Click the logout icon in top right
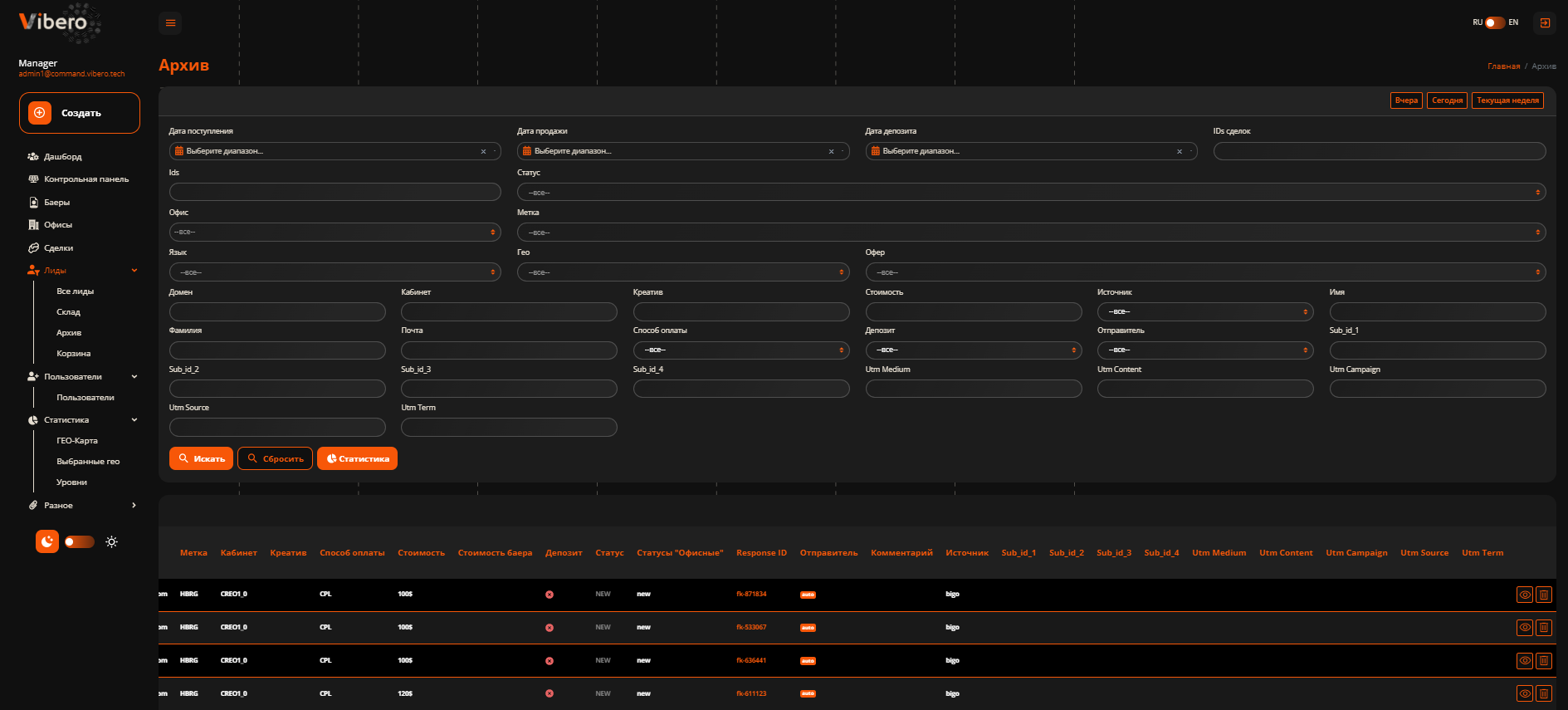The height and width of the screenshot is (710, 1568). coord(1545,23)
